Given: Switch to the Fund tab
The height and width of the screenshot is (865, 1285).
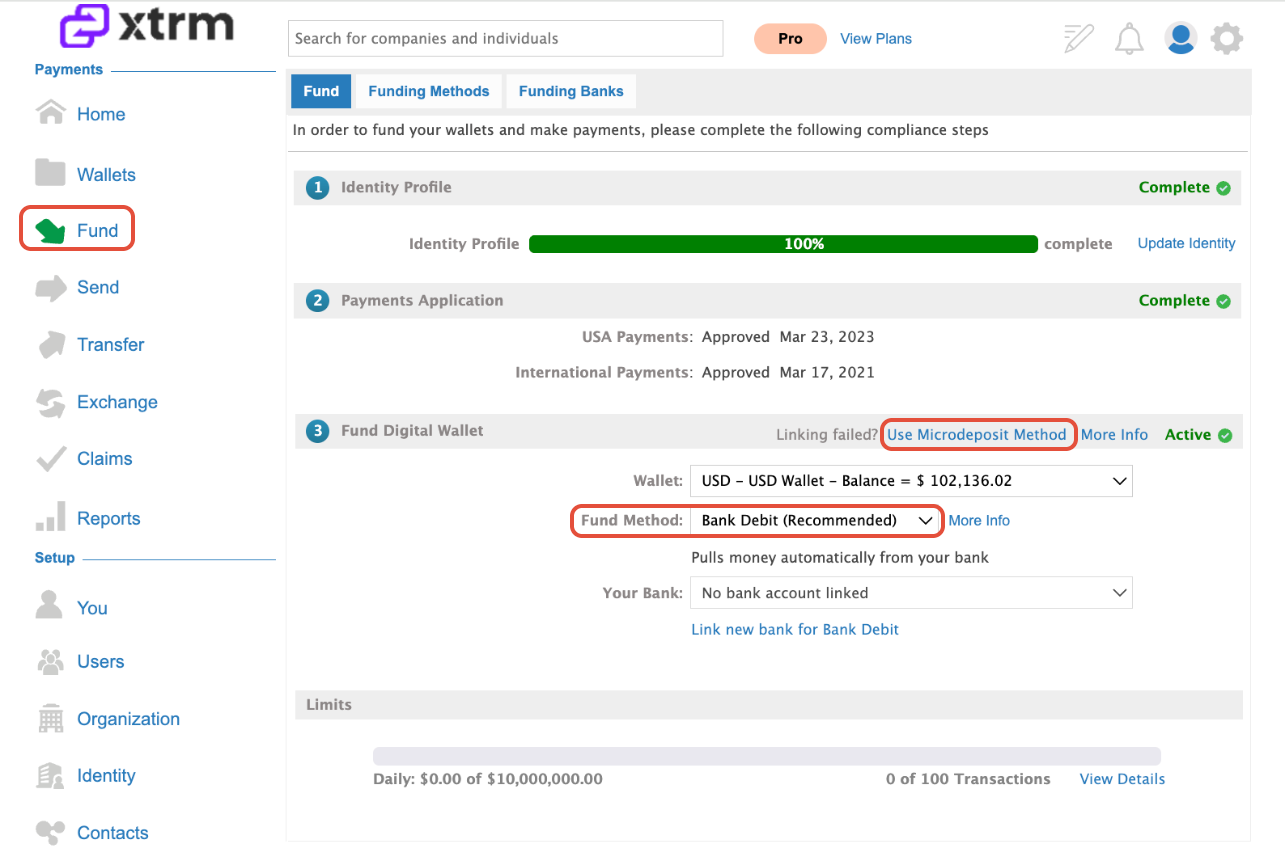Looking at the screenshot, I should (321, 91).
